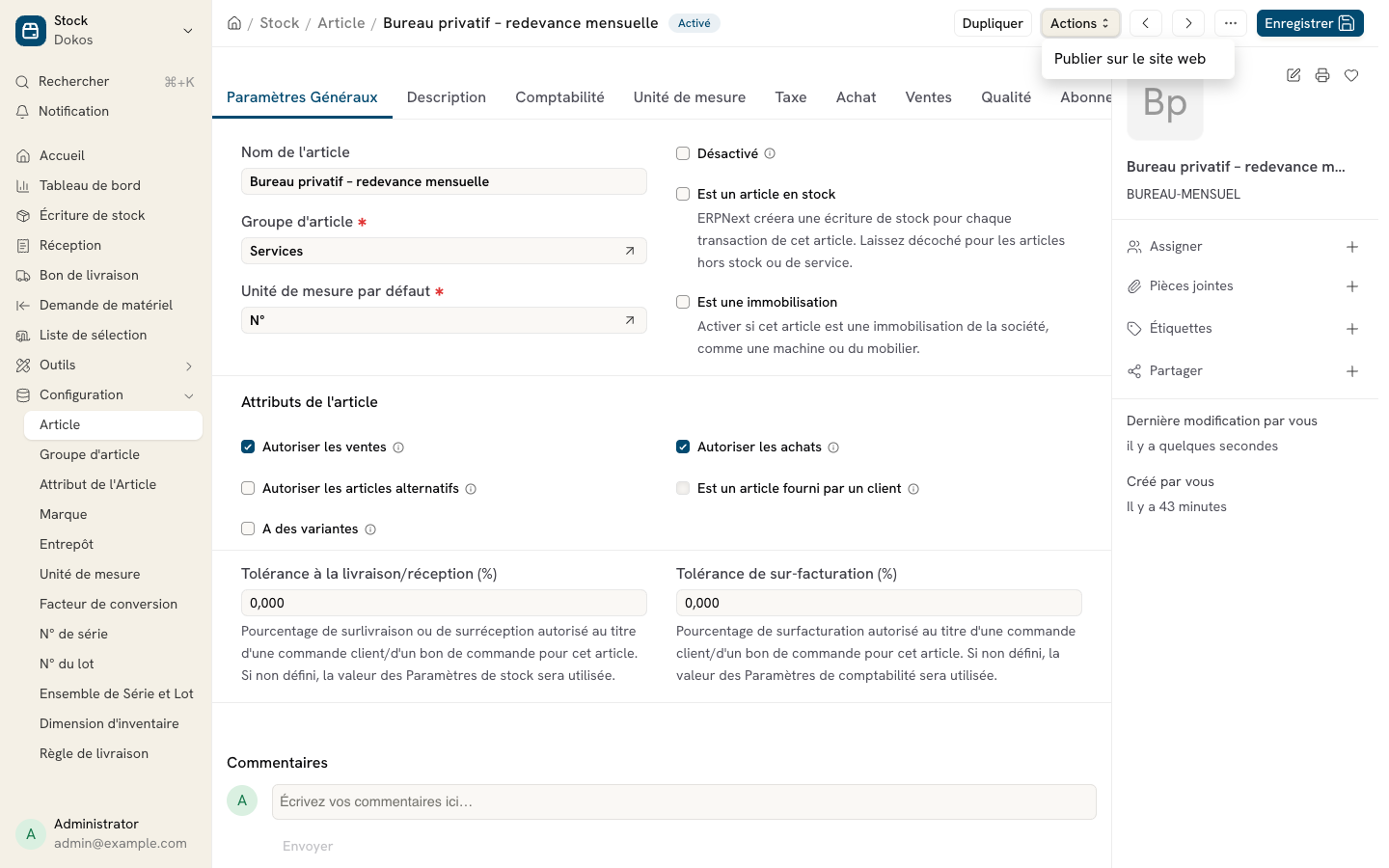
Task: Expand the Stock Dokos workspace switcher
Action: click(x=188, y=31)
